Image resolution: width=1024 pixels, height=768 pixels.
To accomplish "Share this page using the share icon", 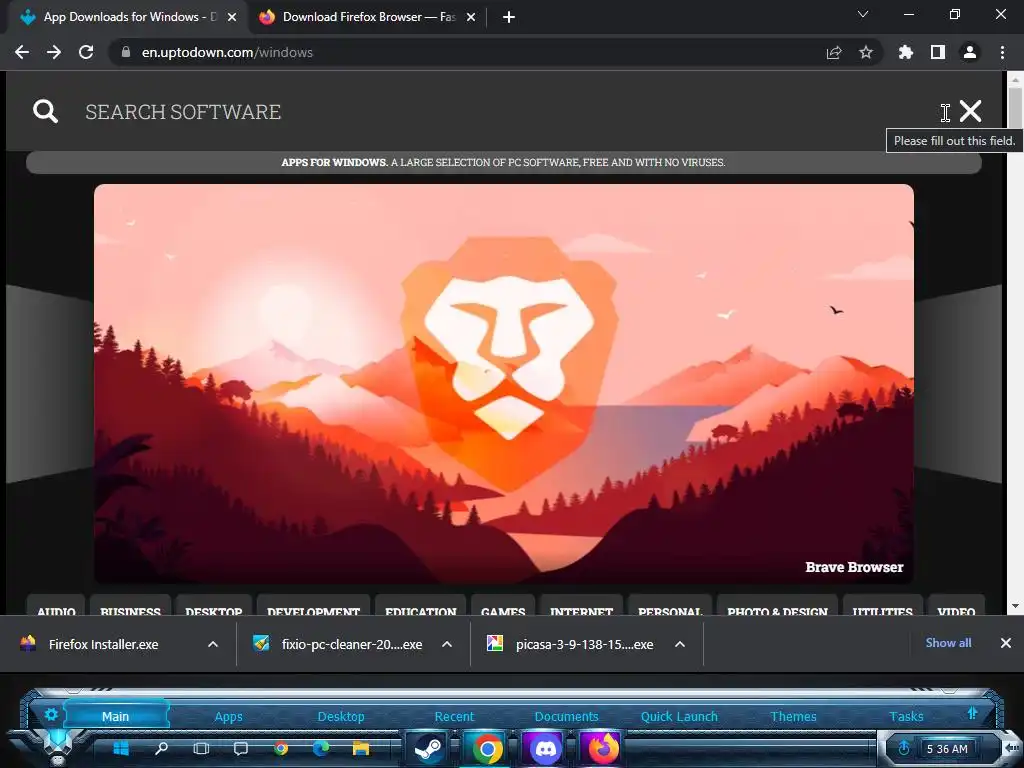I will [x=834, y=52].
